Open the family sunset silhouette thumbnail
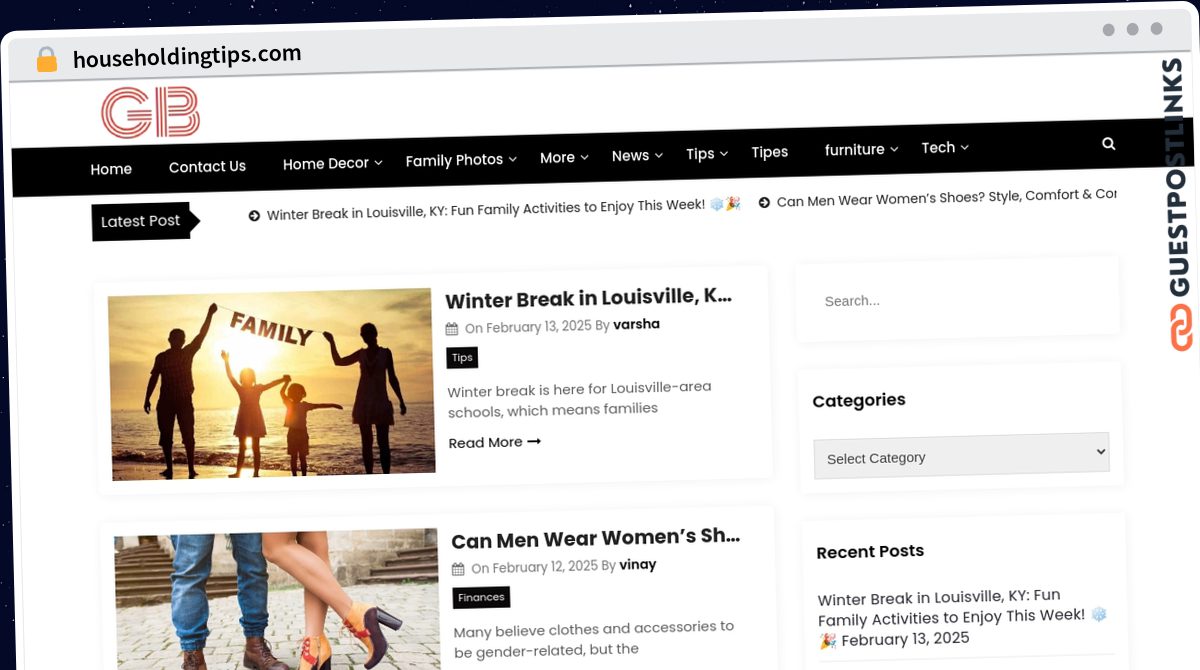Screen dimensions: 1200x670 271,384
